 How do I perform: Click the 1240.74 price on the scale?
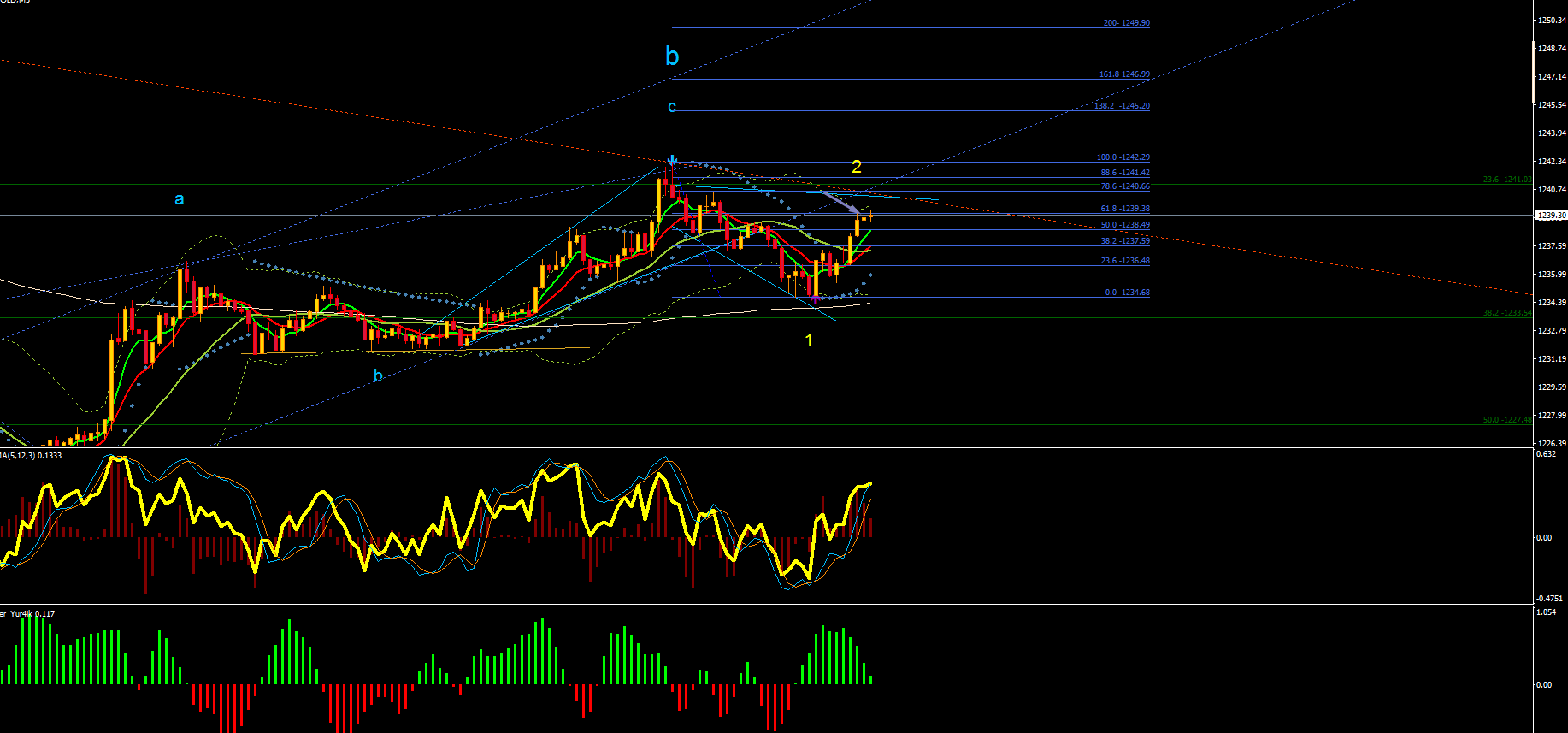click(1552, 189)
